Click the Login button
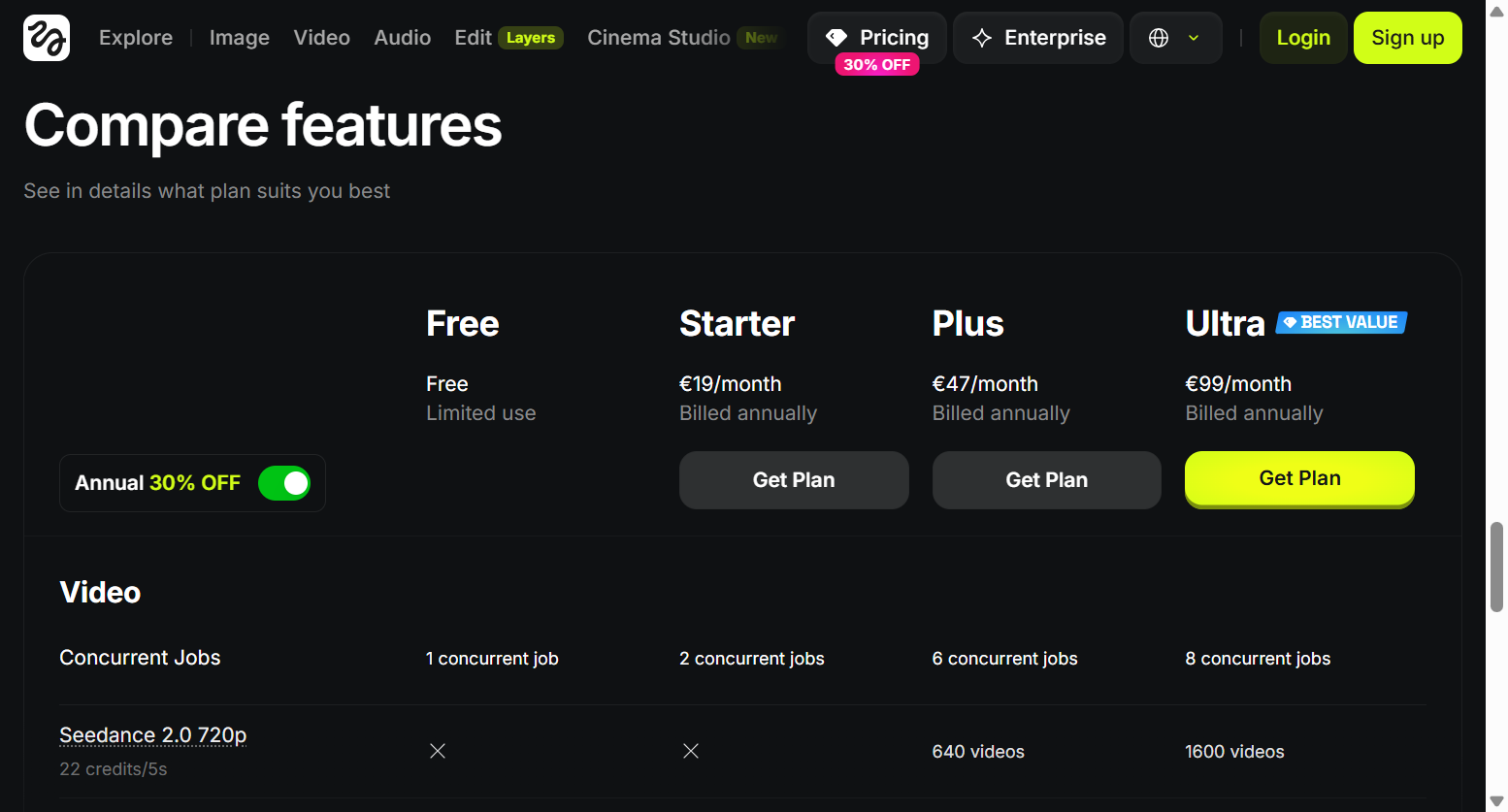The width and height of the screenshot is (1508, 812). coord(1303,38)
